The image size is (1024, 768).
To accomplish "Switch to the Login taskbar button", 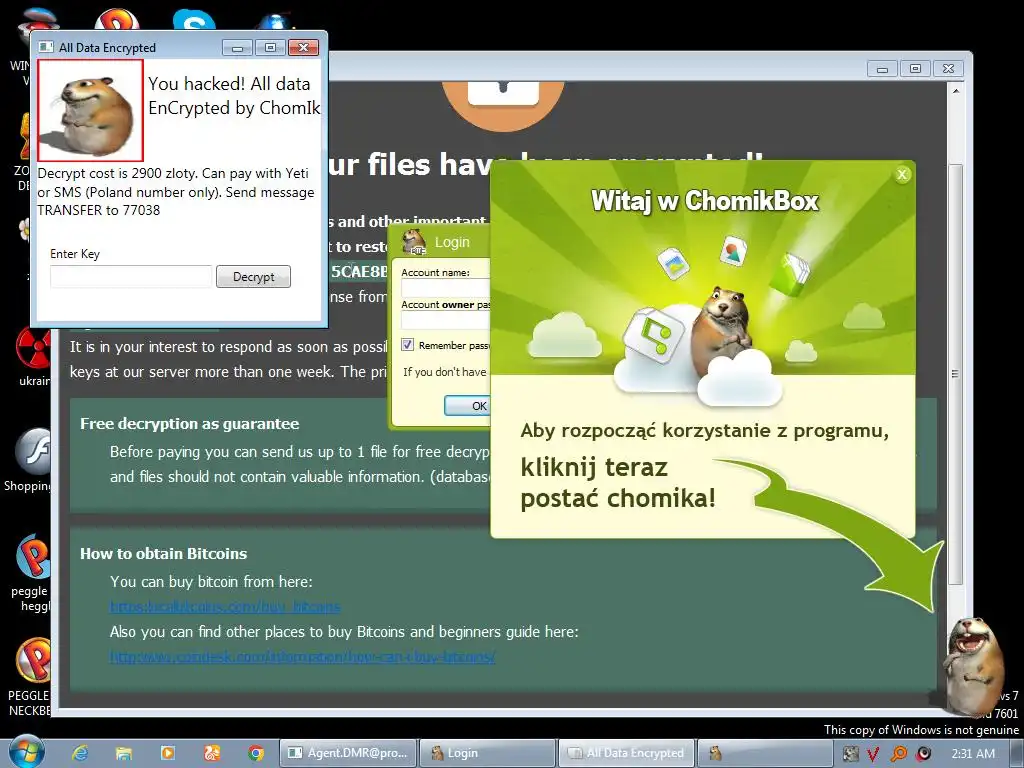I will click(x=487, y=753).
